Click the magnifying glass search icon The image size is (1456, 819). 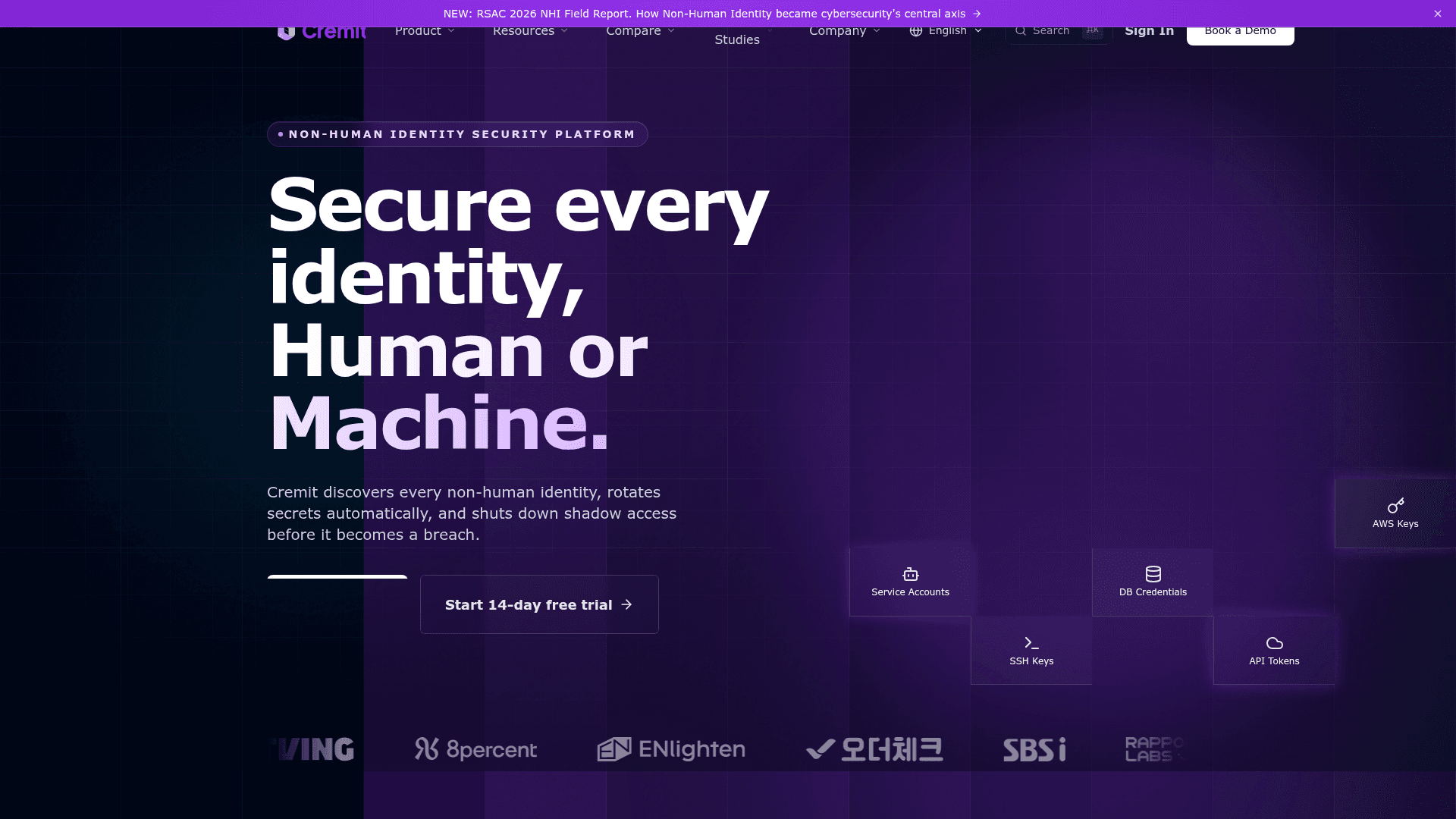(x=1021, y=31)
